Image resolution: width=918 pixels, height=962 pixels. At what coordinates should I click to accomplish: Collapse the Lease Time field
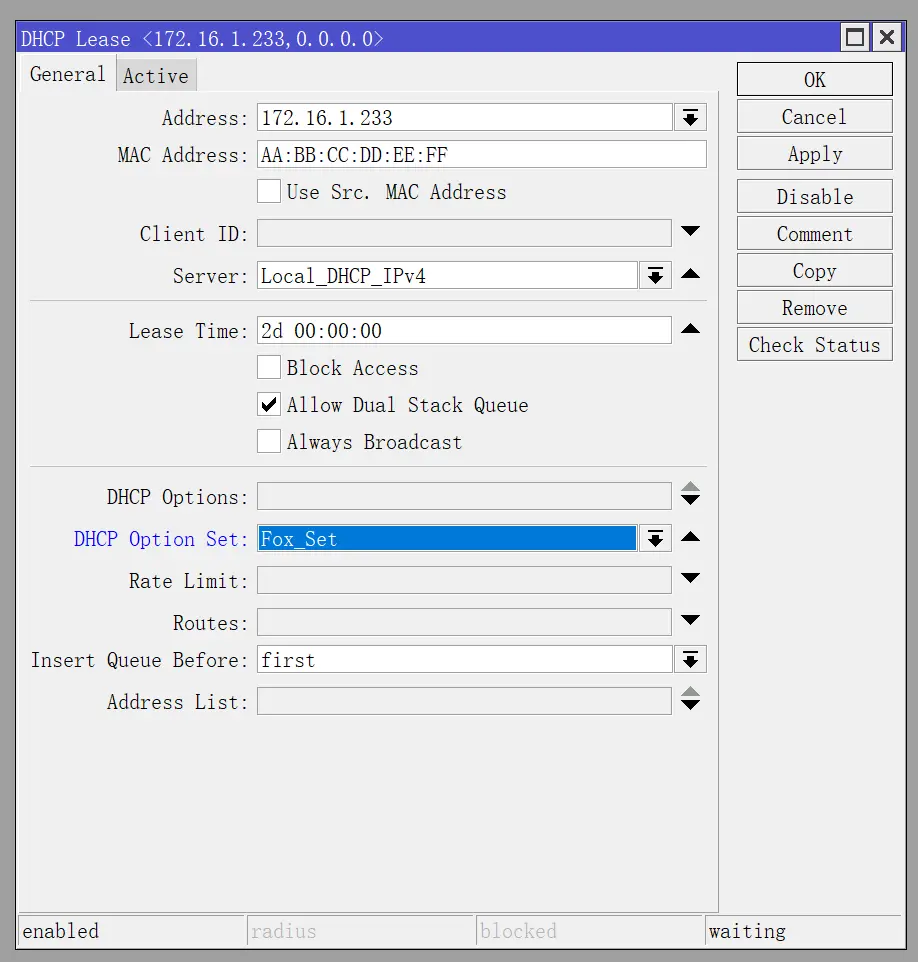pos(690,329)
